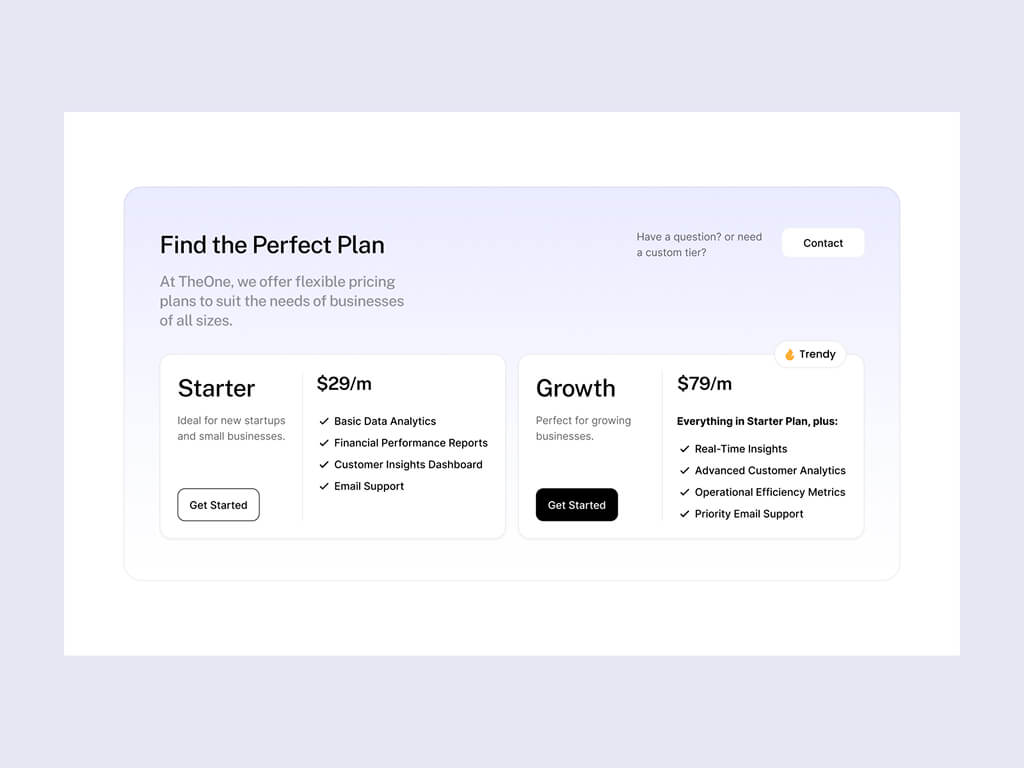1024x768 pixels.
Task: Click the Growth plan title
Action: click(x=575, y=388)
